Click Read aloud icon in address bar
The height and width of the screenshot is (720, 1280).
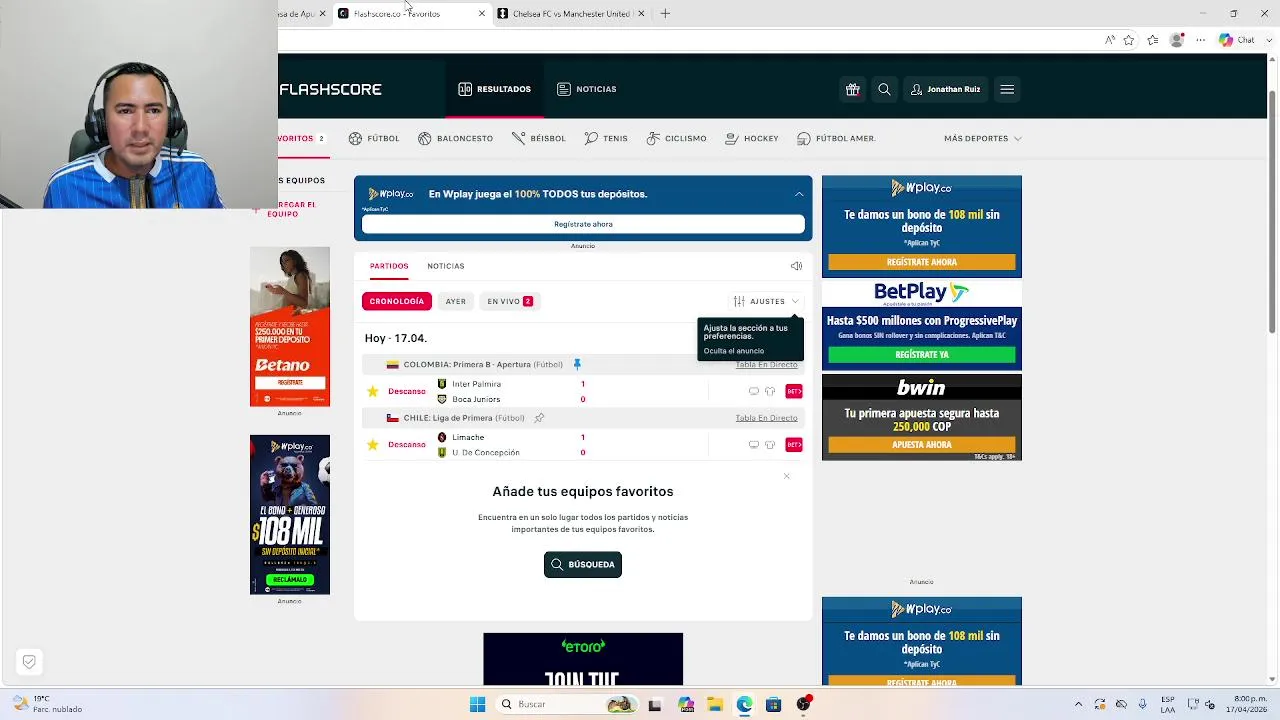[1109, 40]
